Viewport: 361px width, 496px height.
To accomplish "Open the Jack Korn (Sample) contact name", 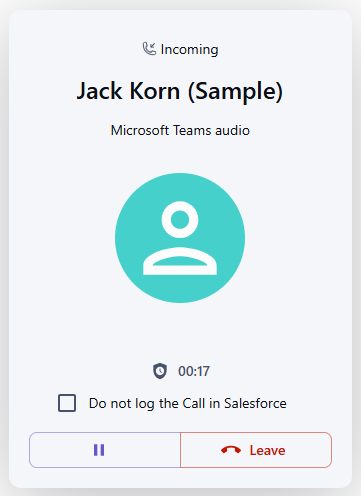I will tap(180, 91).
